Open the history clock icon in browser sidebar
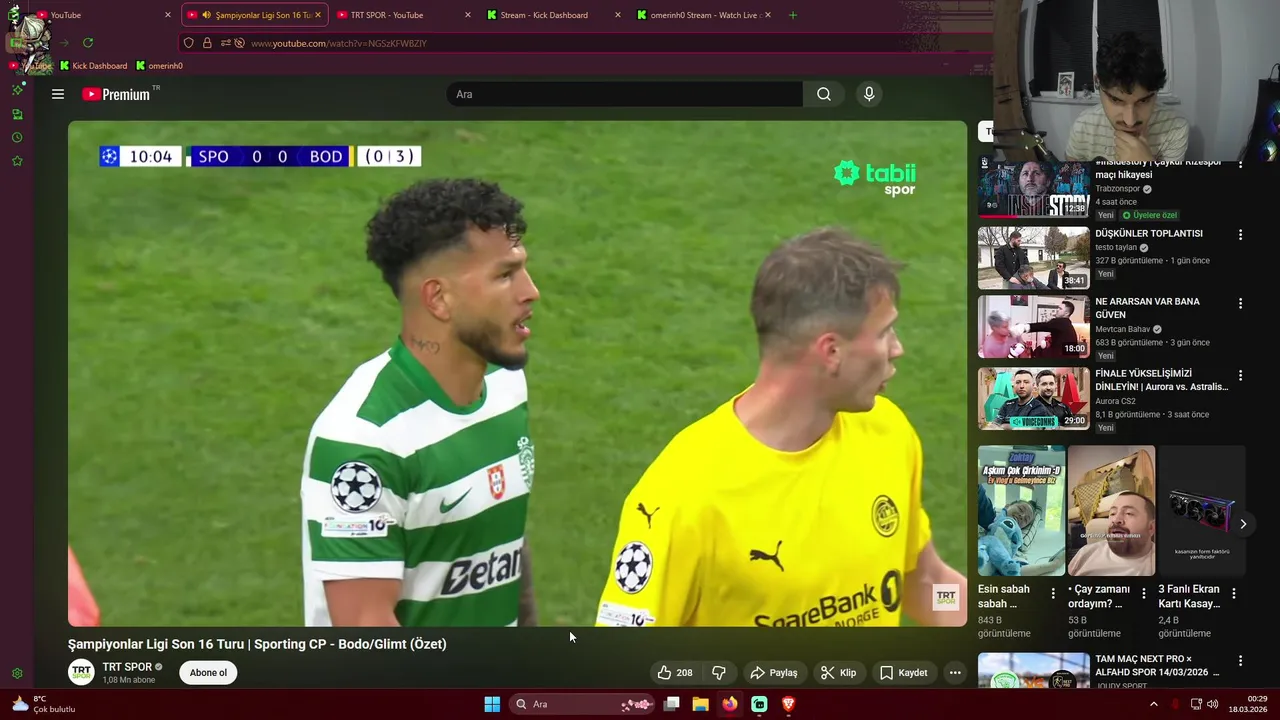The image size is (1280, 720). coord(17,137)
